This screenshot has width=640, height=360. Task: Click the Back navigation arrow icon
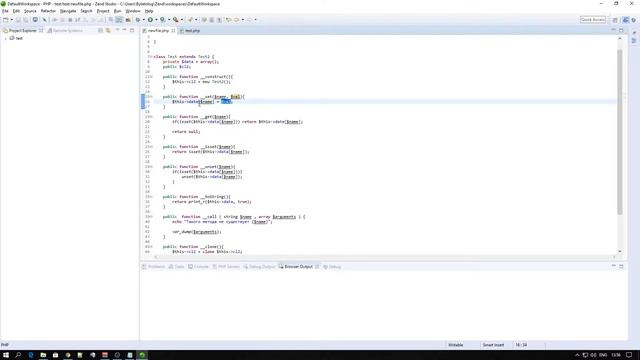coord(236,20)
